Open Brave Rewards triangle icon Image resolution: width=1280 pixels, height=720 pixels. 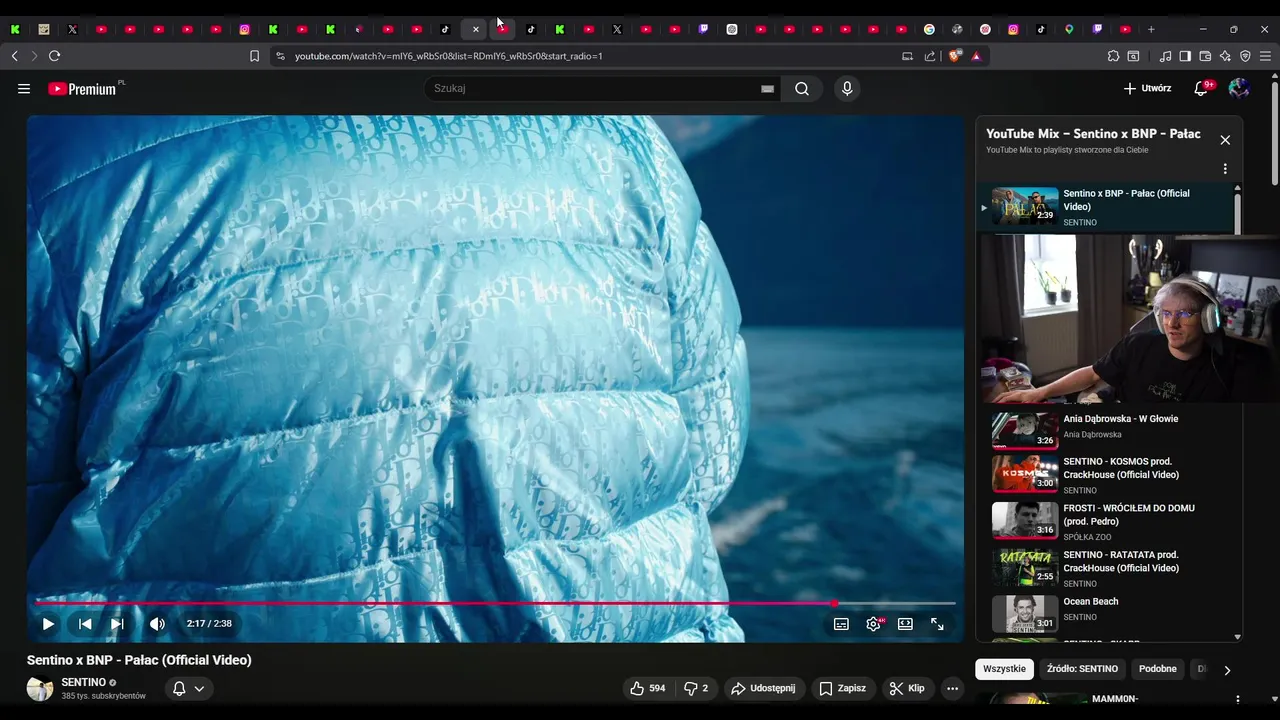coord(976,56)
